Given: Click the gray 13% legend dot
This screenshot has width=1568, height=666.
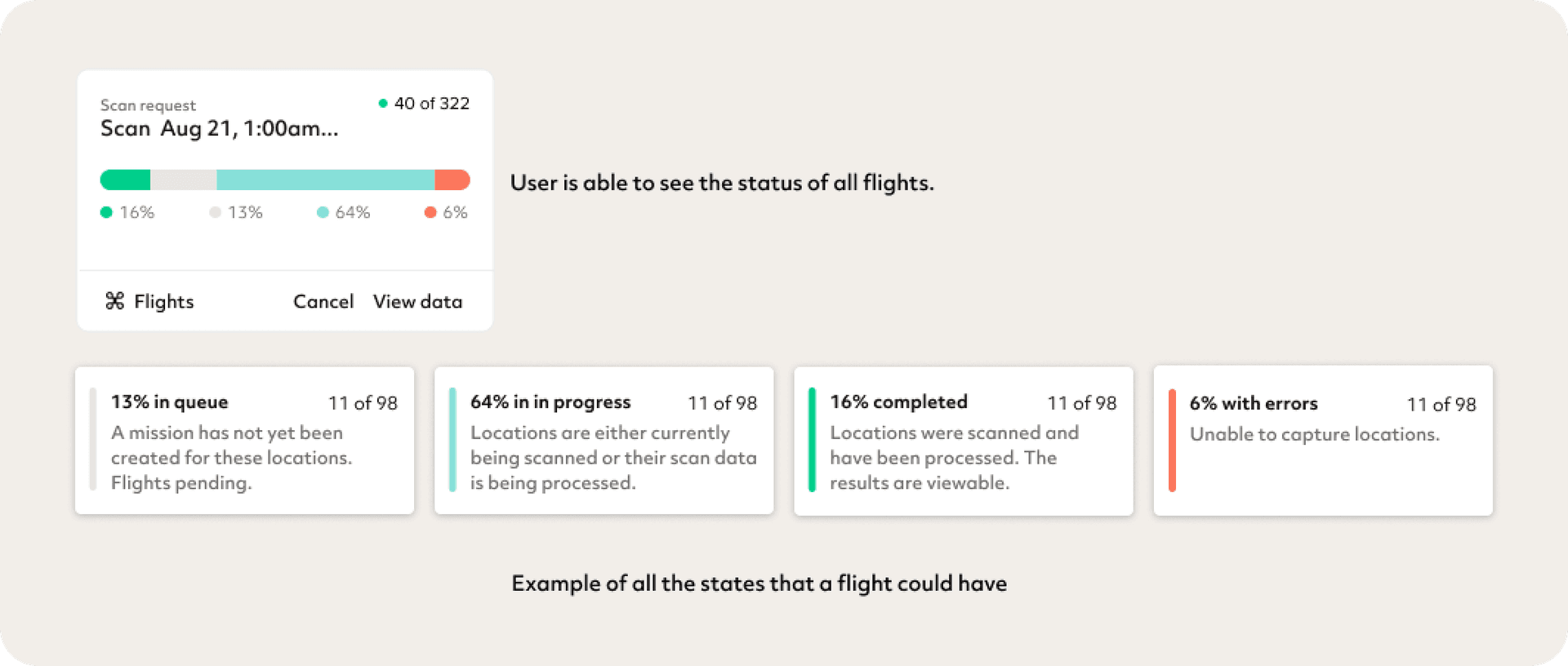Looking at the screenshot, I should pyautogui.click(x=215, y=212).
